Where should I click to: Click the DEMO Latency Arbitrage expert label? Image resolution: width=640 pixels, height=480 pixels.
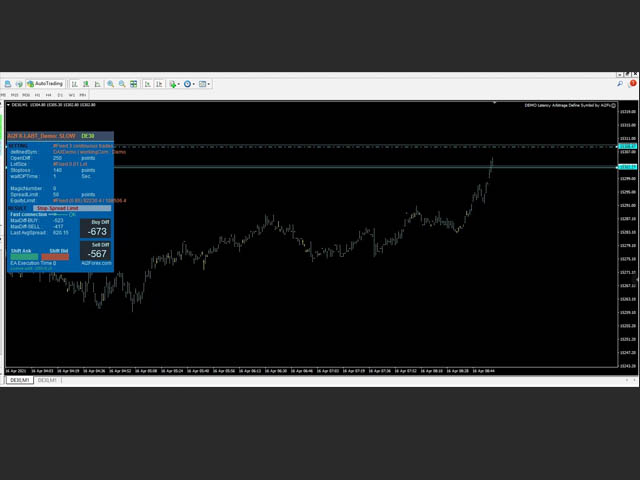[567, 105]
